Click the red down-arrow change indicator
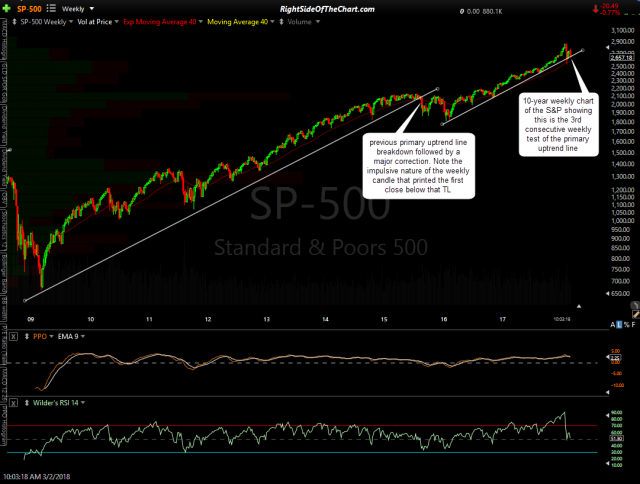The width and height of the screenshot is (640, 484). [x=596, y=9]
